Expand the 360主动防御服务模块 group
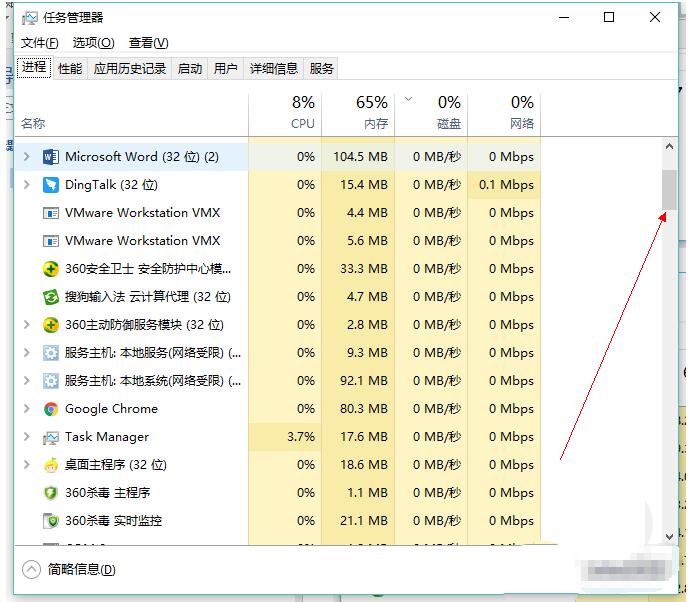Viewport: 690px width, 602px height. (26, 325)
